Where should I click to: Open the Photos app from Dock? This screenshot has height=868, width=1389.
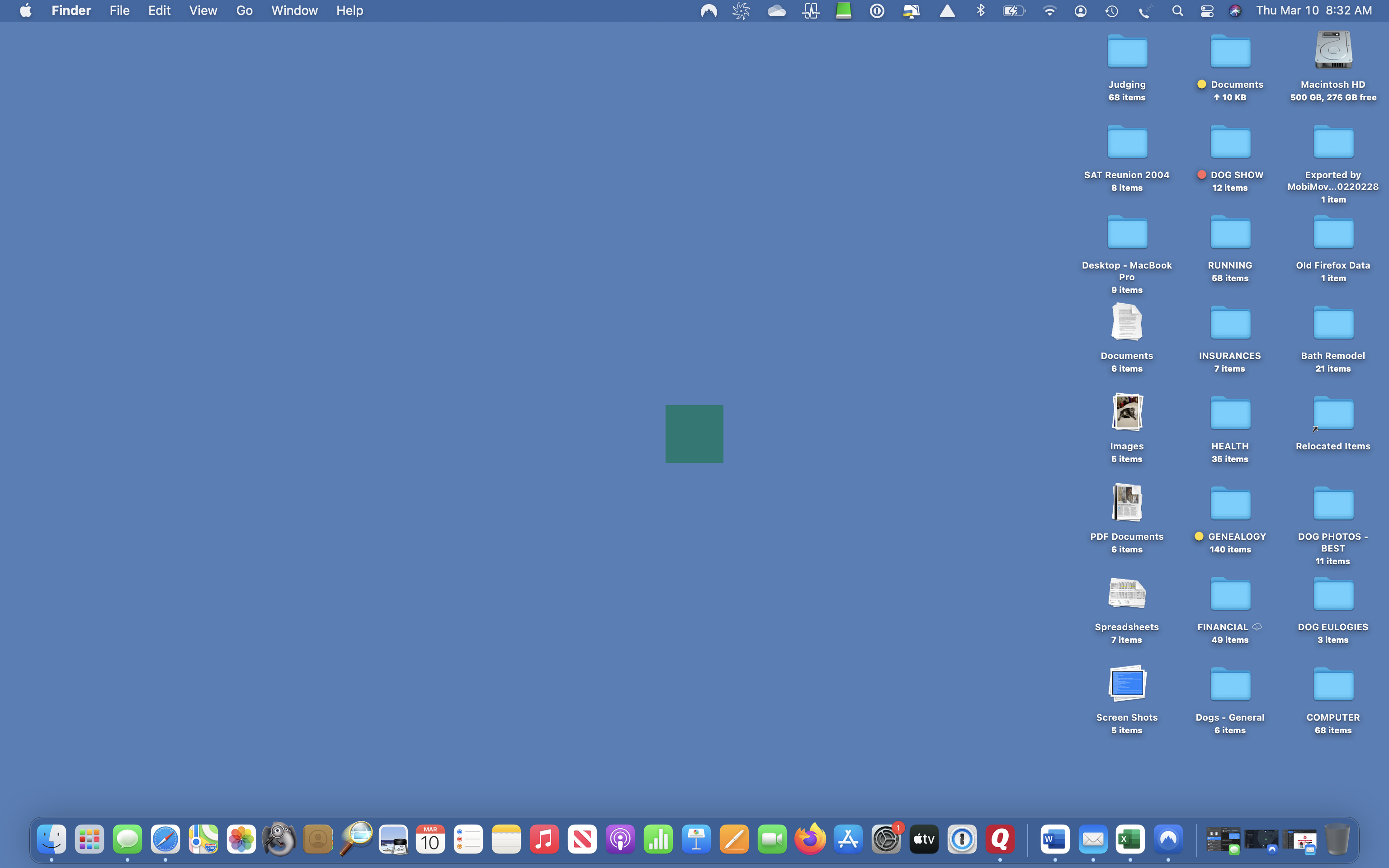click(241, 840)
